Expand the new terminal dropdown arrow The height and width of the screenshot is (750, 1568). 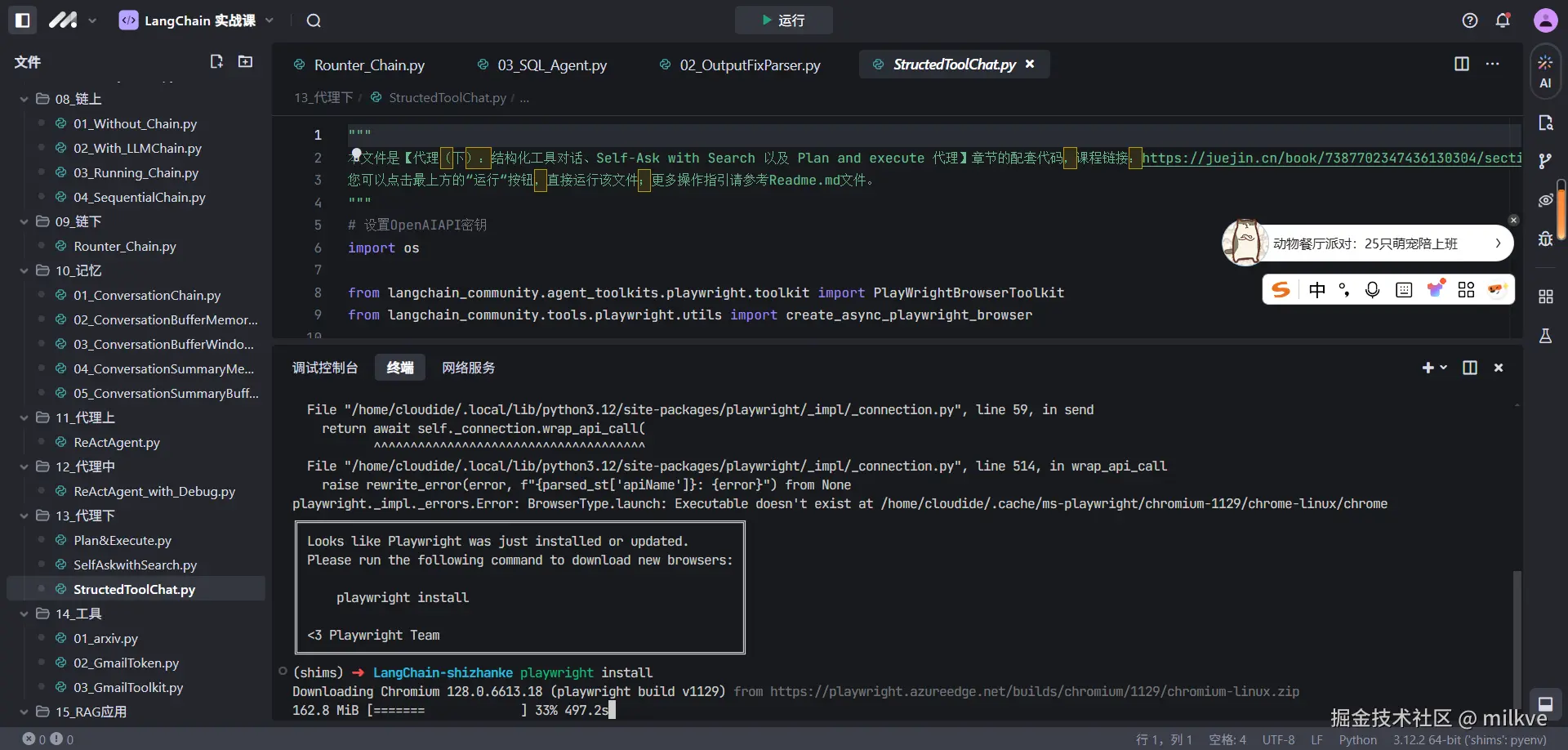coord(1444,368)
